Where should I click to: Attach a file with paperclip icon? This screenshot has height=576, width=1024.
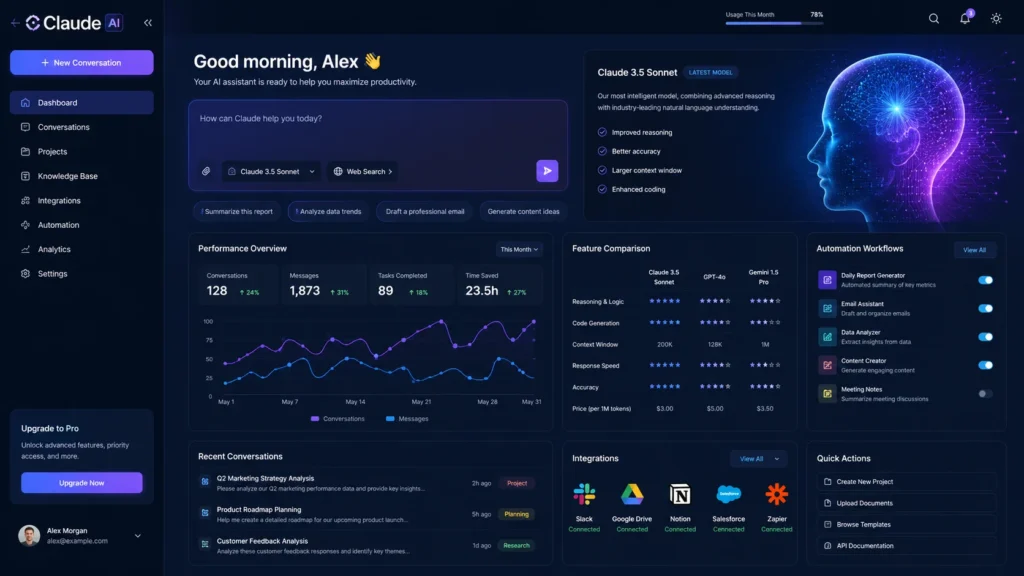coord(206,171)
